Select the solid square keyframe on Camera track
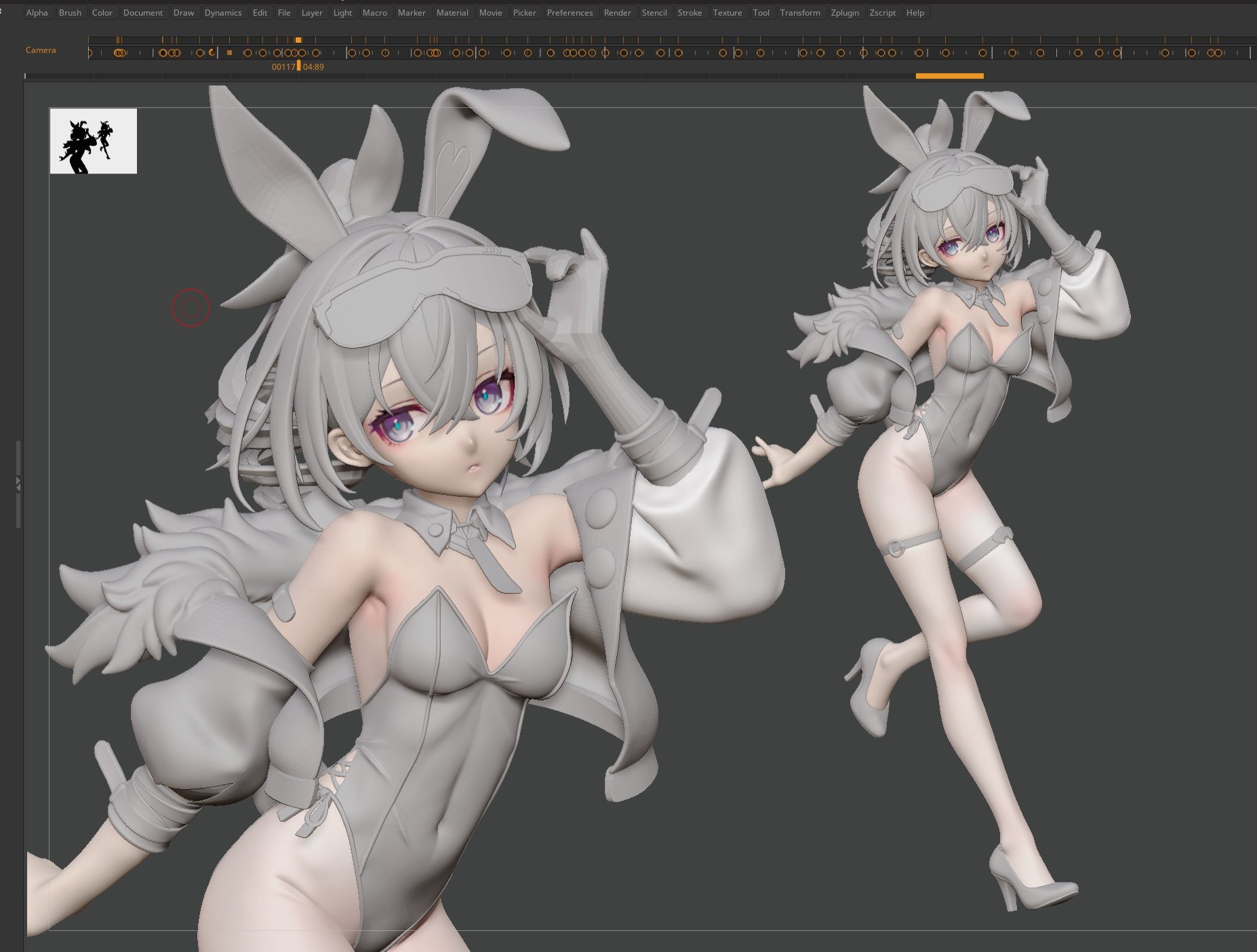This screenshot has width=1257, height=952. (229, 52)
